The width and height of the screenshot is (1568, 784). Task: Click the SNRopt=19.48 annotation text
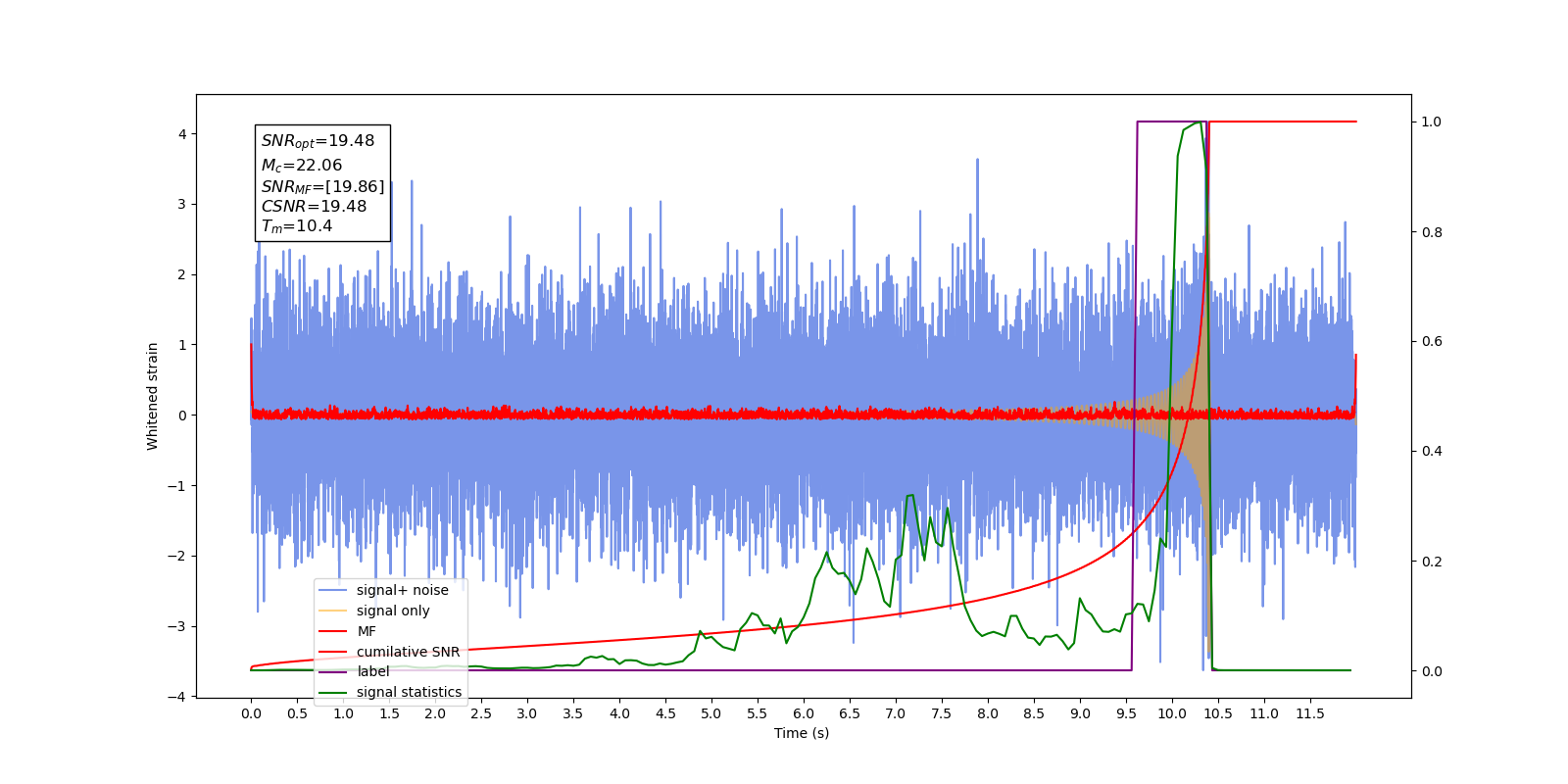pos(318,141)
